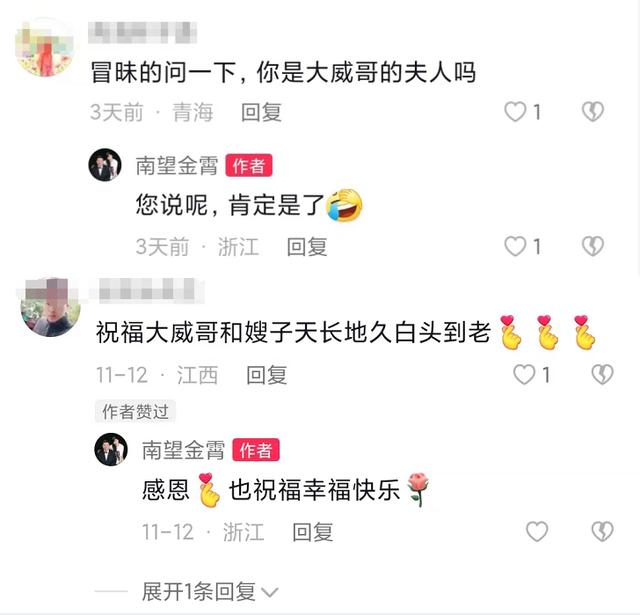This screenshot has width=640, height=615.
Task: Dislike the author's reply 您说呢，肯定是了
Action: pos(593,246)
